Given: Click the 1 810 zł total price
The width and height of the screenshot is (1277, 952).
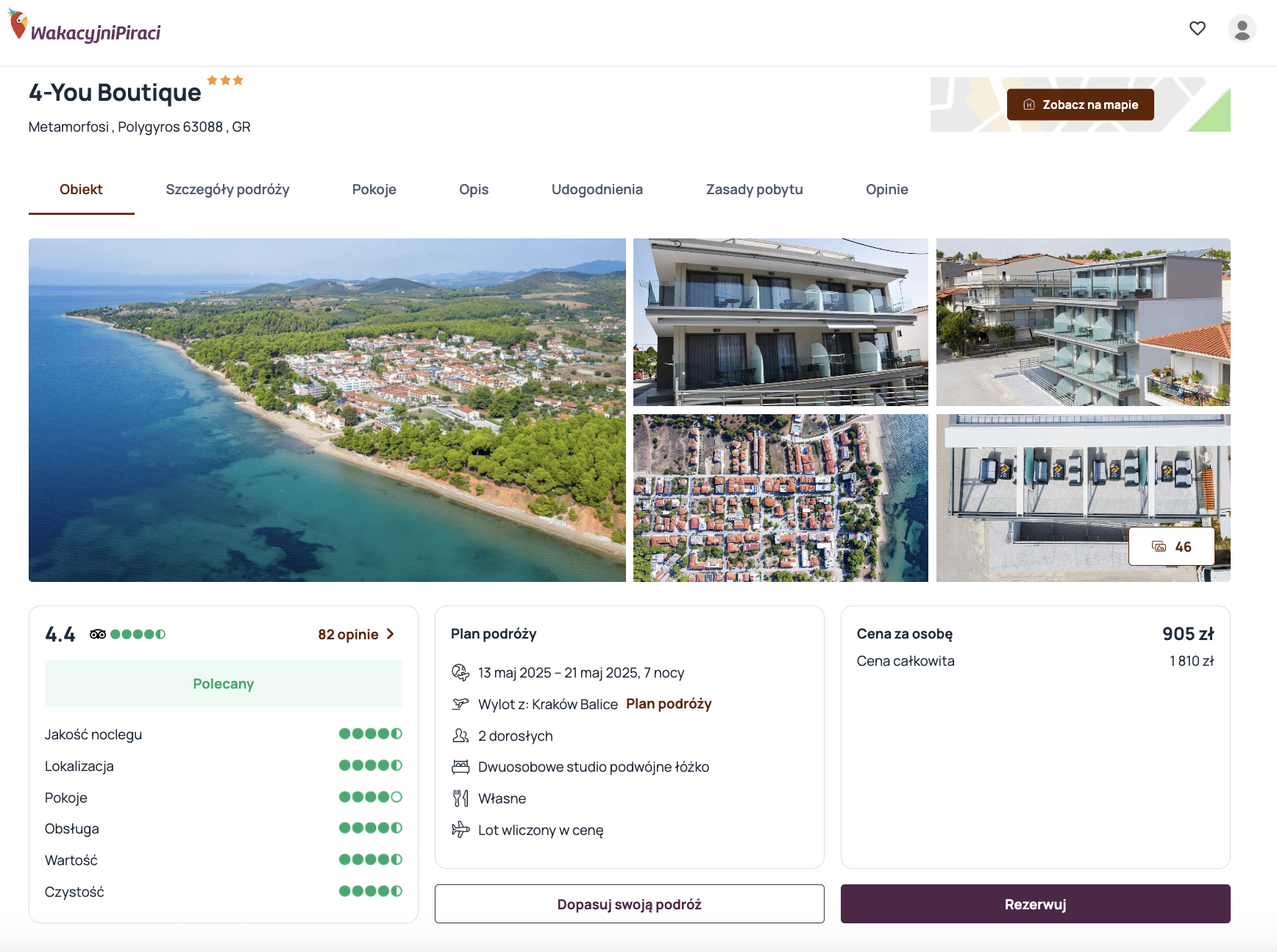Looking at the screenshot, I should 1192,661.
